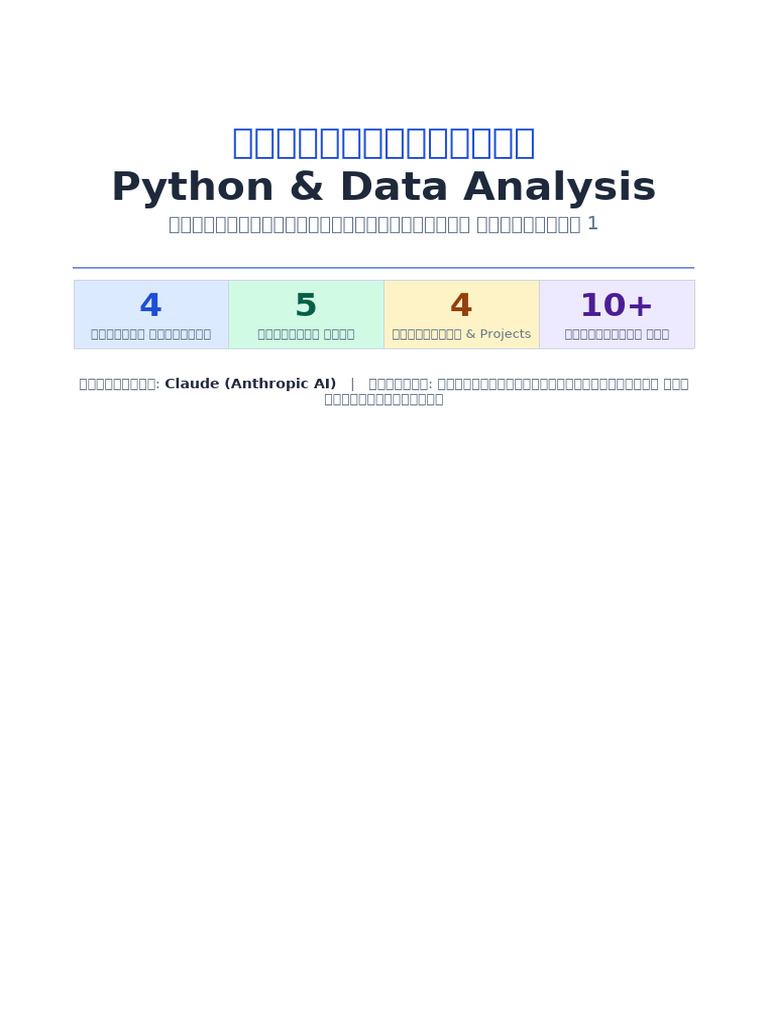The height and width of the screenshot is (1024, 768).
Task: Select the brown number 4 stat
Action: coord(461,305)
